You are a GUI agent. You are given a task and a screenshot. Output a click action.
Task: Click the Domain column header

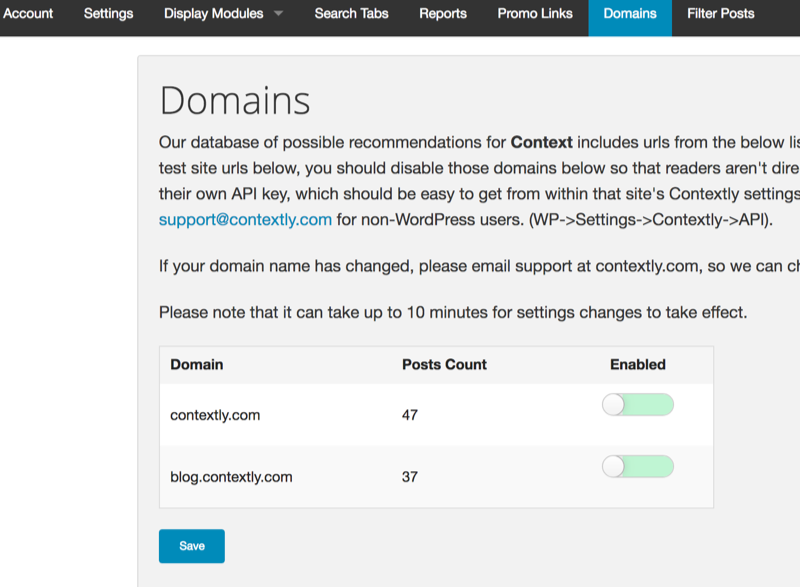[x=197, y=365]
